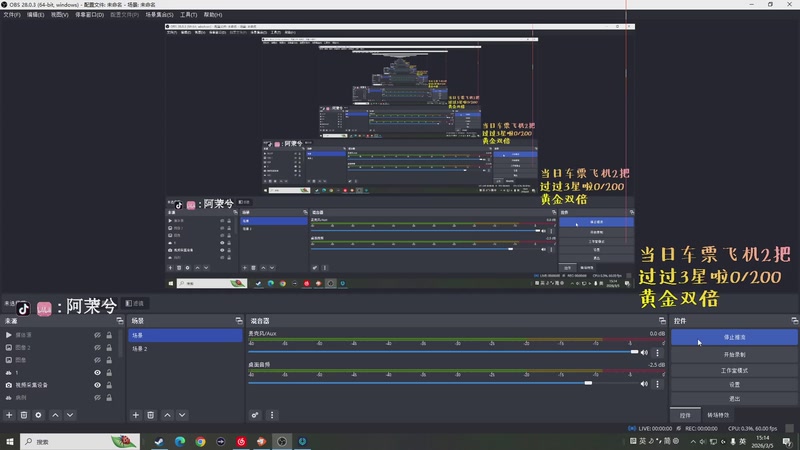Viewport: 800px width, 450px height.
Task: Hide the 视频采集设备 source using eye icon
Action: [x=97, y=385]
